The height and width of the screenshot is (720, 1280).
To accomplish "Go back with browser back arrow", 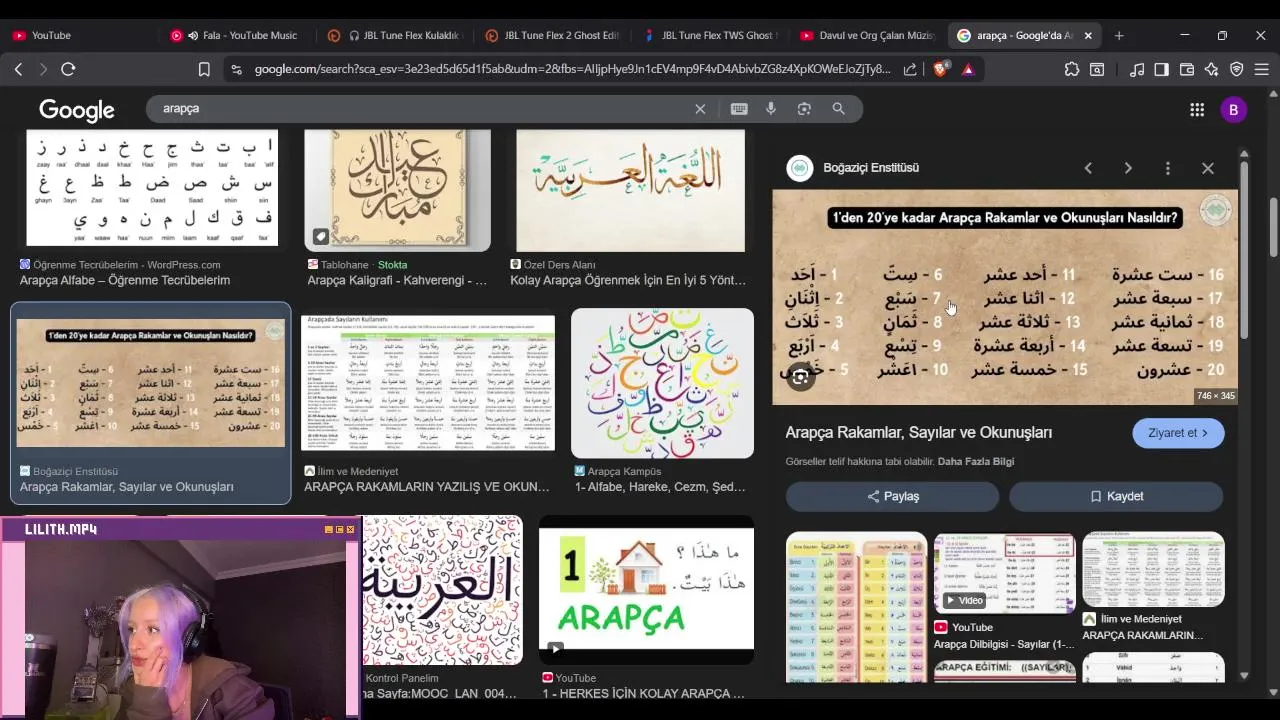I will click(x=18, y=69).
